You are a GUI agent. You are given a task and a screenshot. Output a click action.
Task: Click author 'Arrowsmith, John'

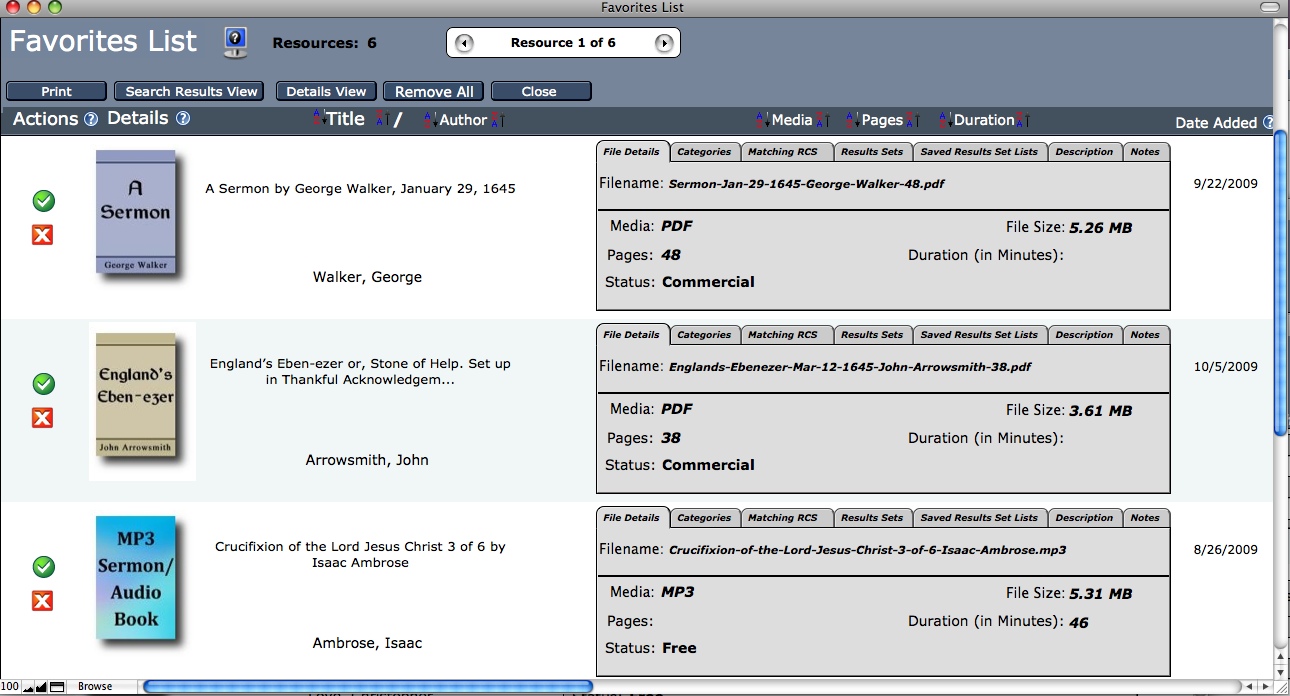click(367, 460)
